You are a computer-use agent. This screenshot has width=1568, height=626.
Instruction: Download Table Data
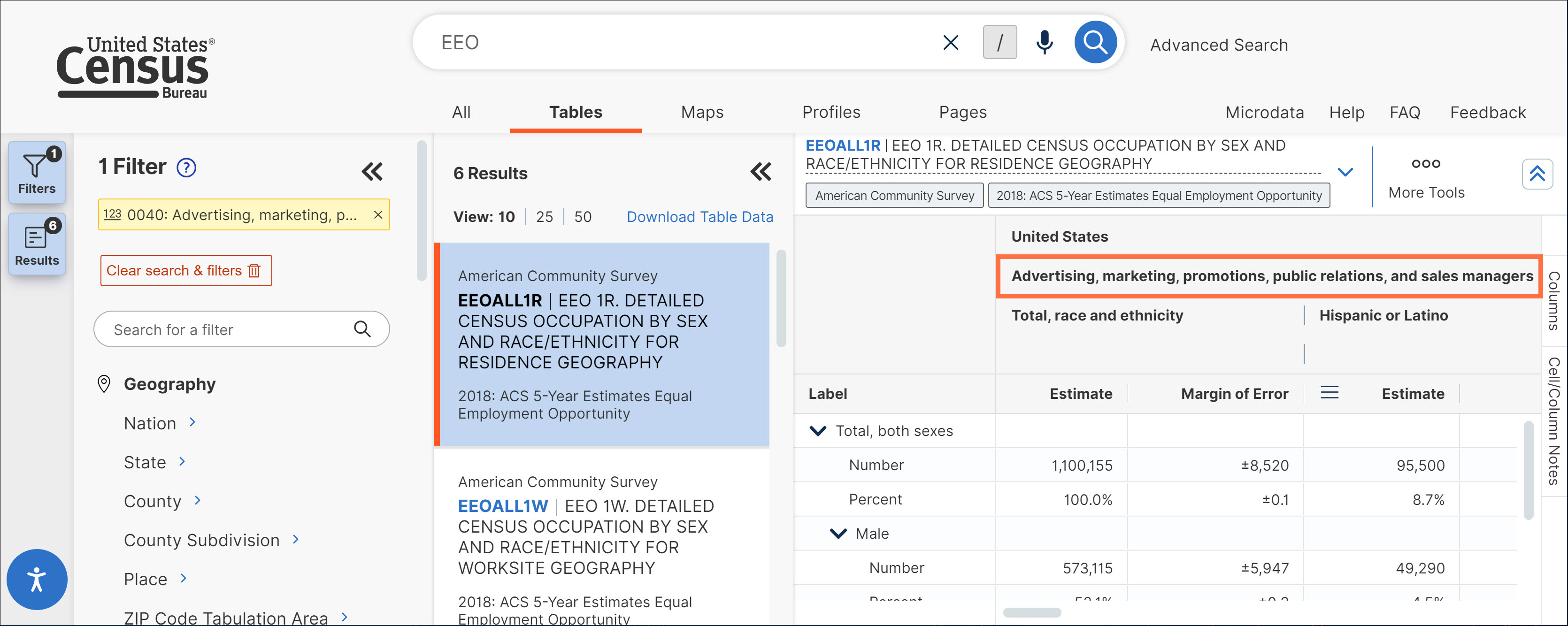699,217
